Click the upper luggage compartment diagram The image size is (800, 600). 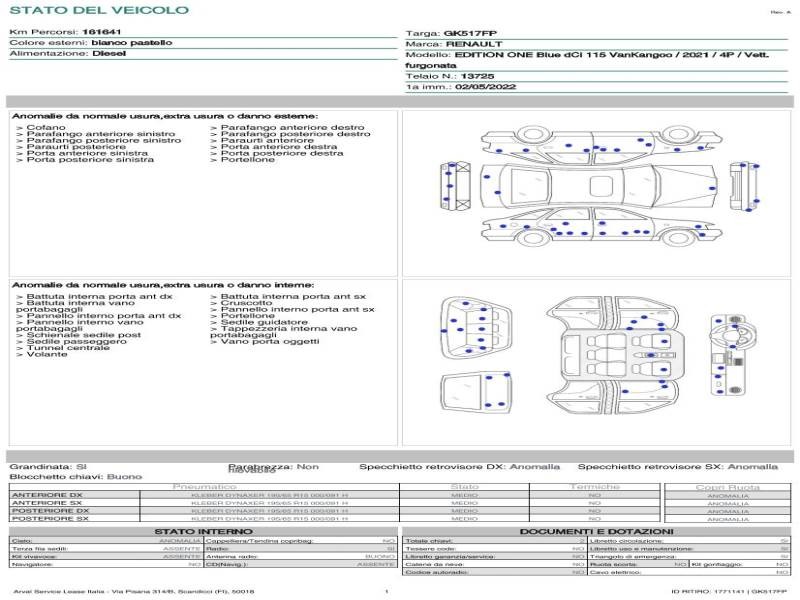[x=476, y=329]
